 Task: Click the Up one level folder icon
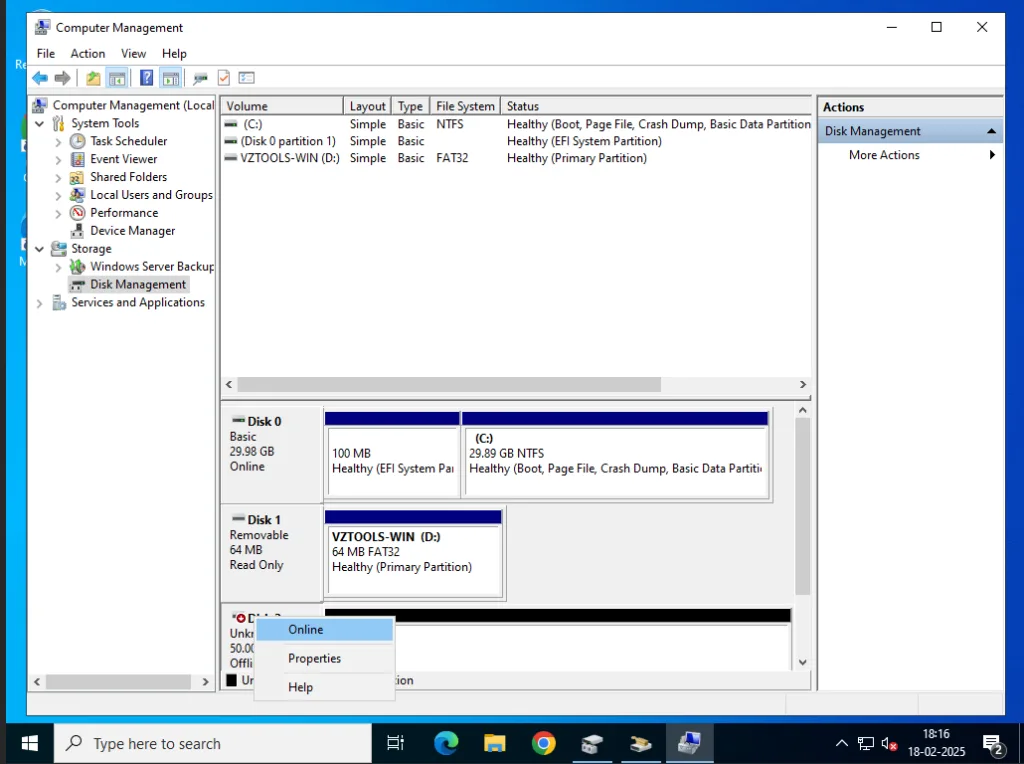[x=93, y=78]
